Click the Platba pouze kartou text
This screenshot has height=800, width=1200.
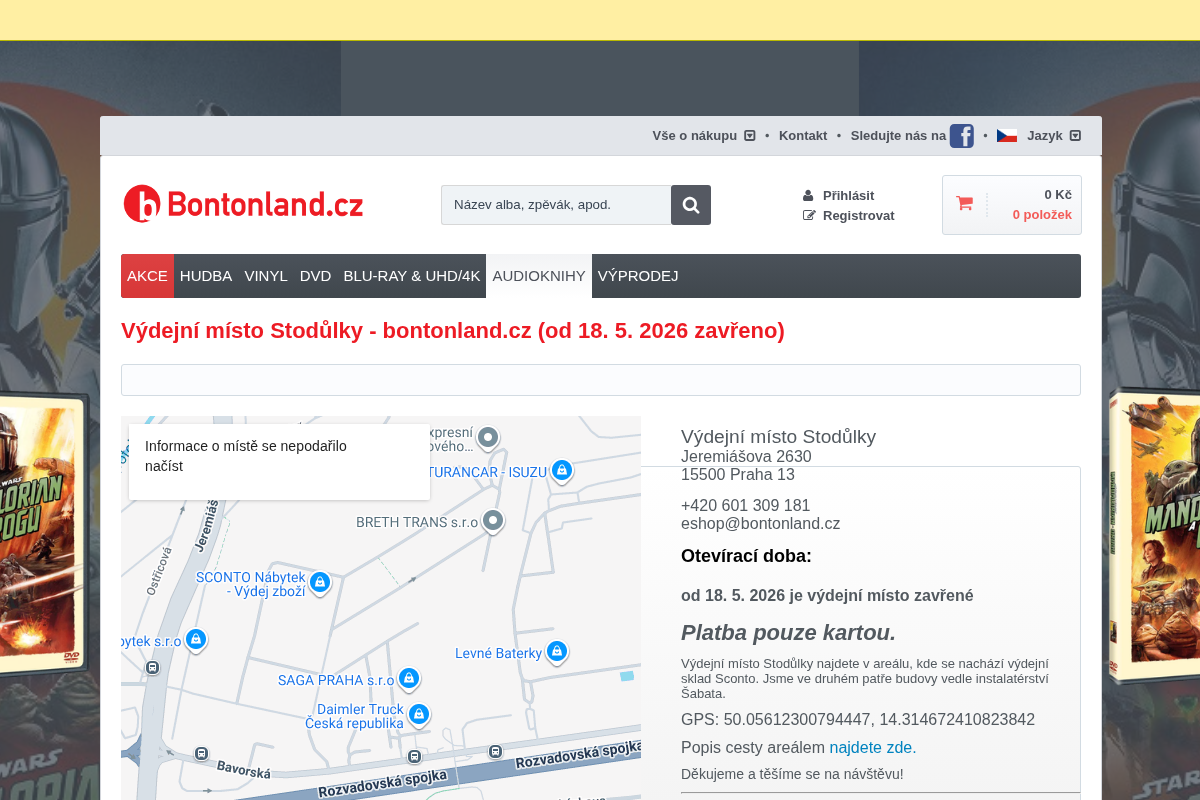click(x=788, y=633)
